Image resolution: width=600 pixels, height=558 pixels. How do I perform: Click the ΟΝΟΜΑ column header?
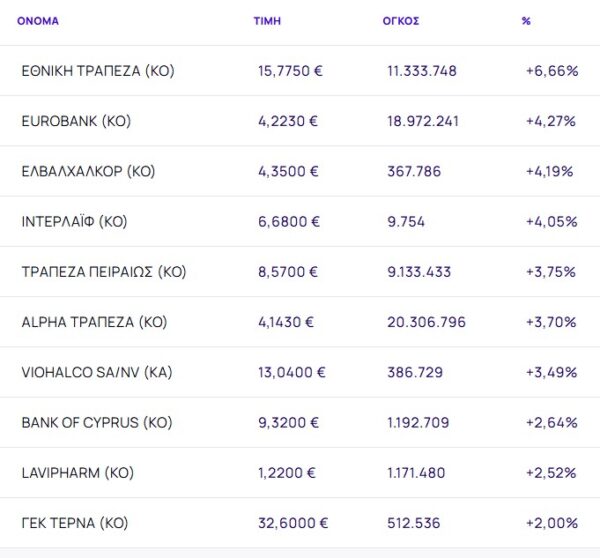pos(38,20)
